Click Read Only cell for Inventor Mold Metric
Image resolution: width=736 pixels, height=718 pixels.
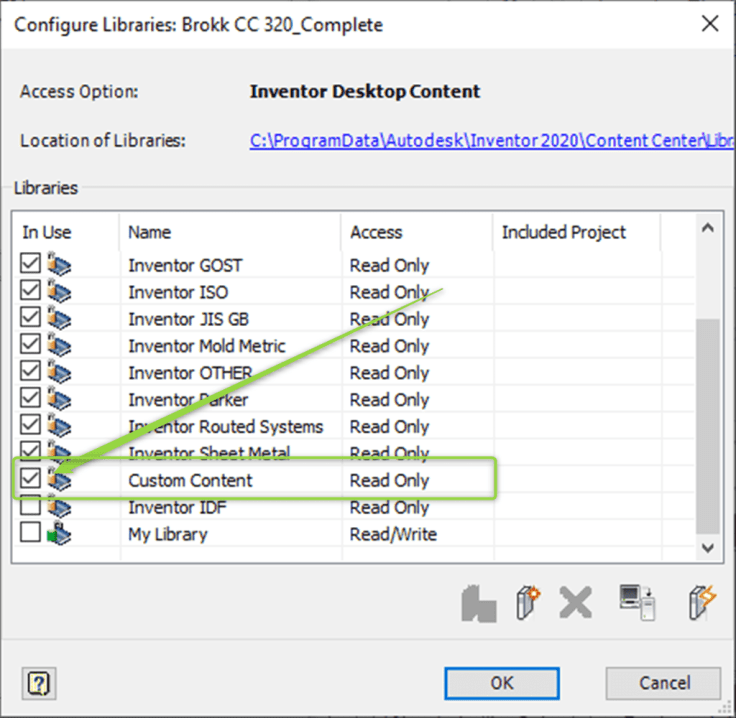point(390,346)
